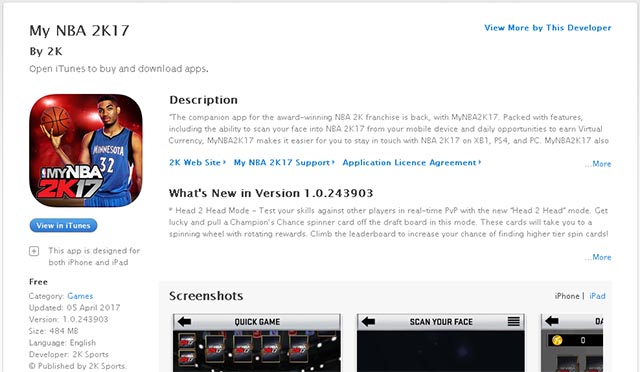The image size is (640, 372).
Task: Click What's New in Version 1.0.243903 heading
Action: [x=271, y=193]
